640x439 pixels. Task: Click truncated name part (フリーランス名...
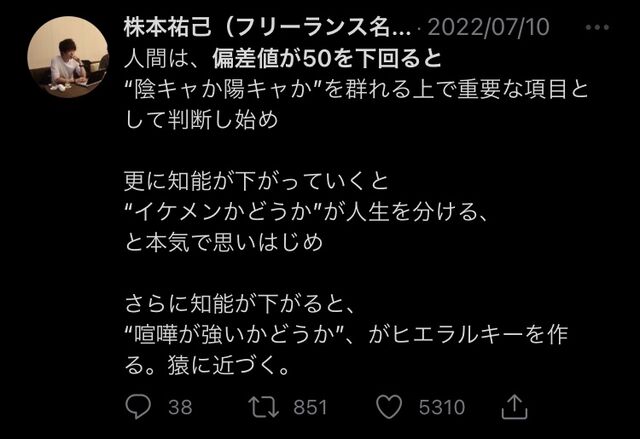317,28
